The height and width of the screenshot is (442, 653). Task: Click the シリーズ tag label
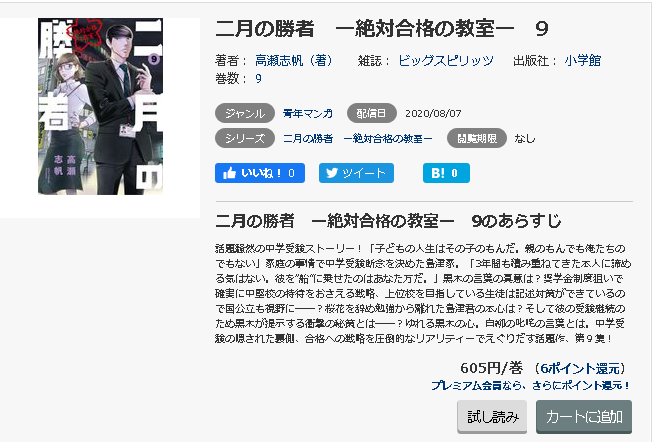click(x=245, y=138)
